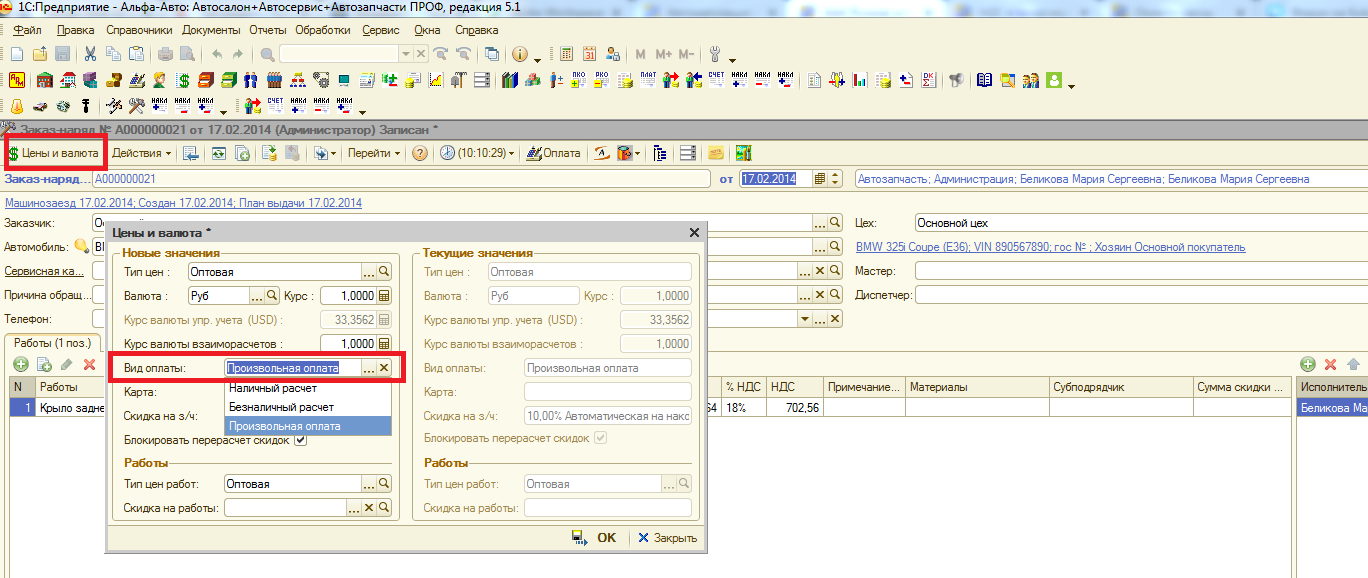Click the green dollar sign icon in second toolbar
This screenshot has width=1368, height=578.
pos(184,80)
